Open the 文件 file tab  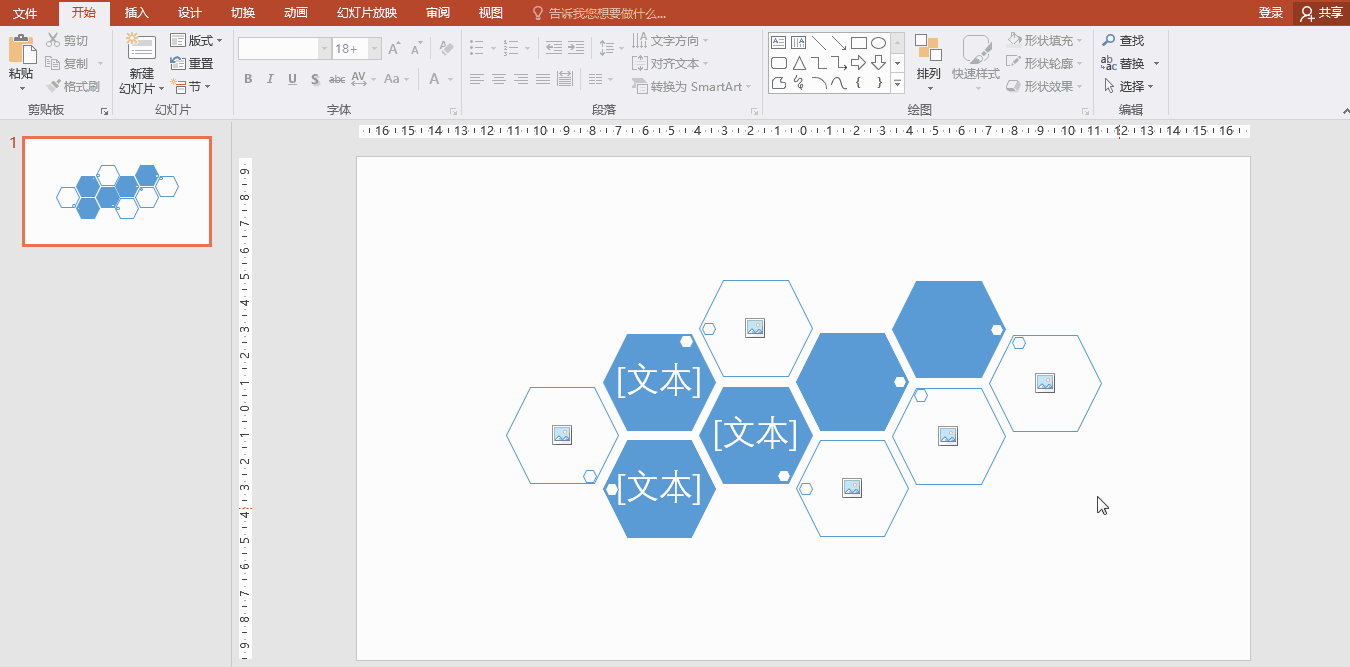coord(24,13)
